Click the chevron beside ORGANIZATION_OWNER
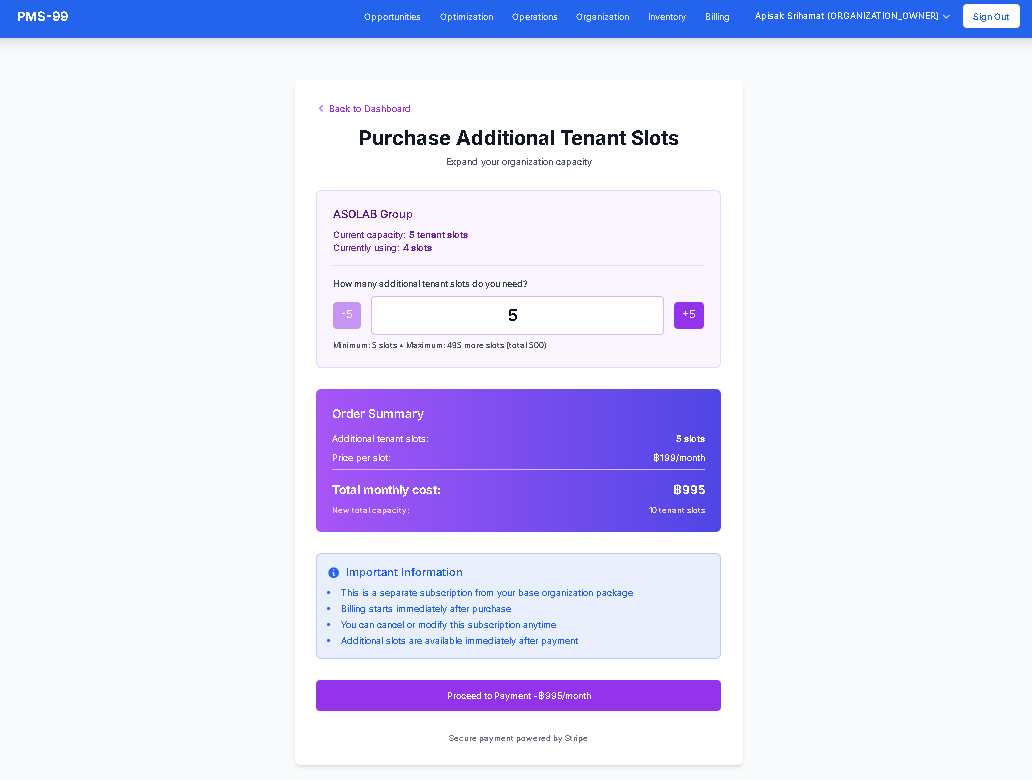This screenshot has height=780, width=1032. 946,16
